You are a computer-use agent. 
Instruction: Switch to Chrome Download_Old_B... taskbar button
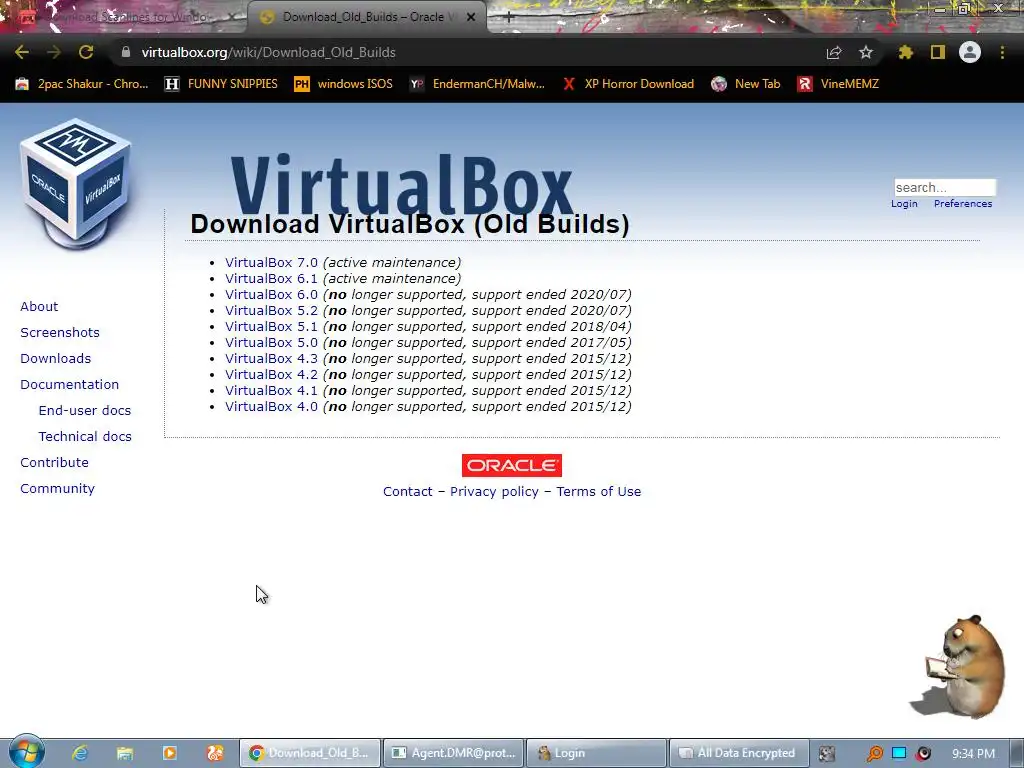(310, 753)
